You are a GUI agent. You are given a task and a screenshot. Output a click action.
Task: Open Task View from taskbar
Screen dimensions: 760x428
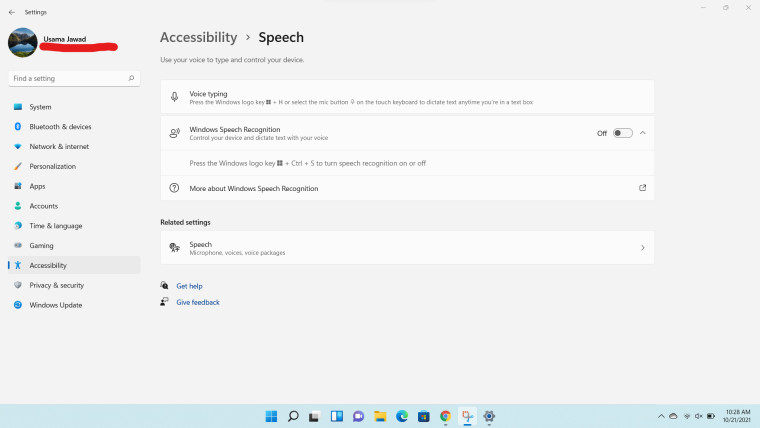tap(315, 416)
